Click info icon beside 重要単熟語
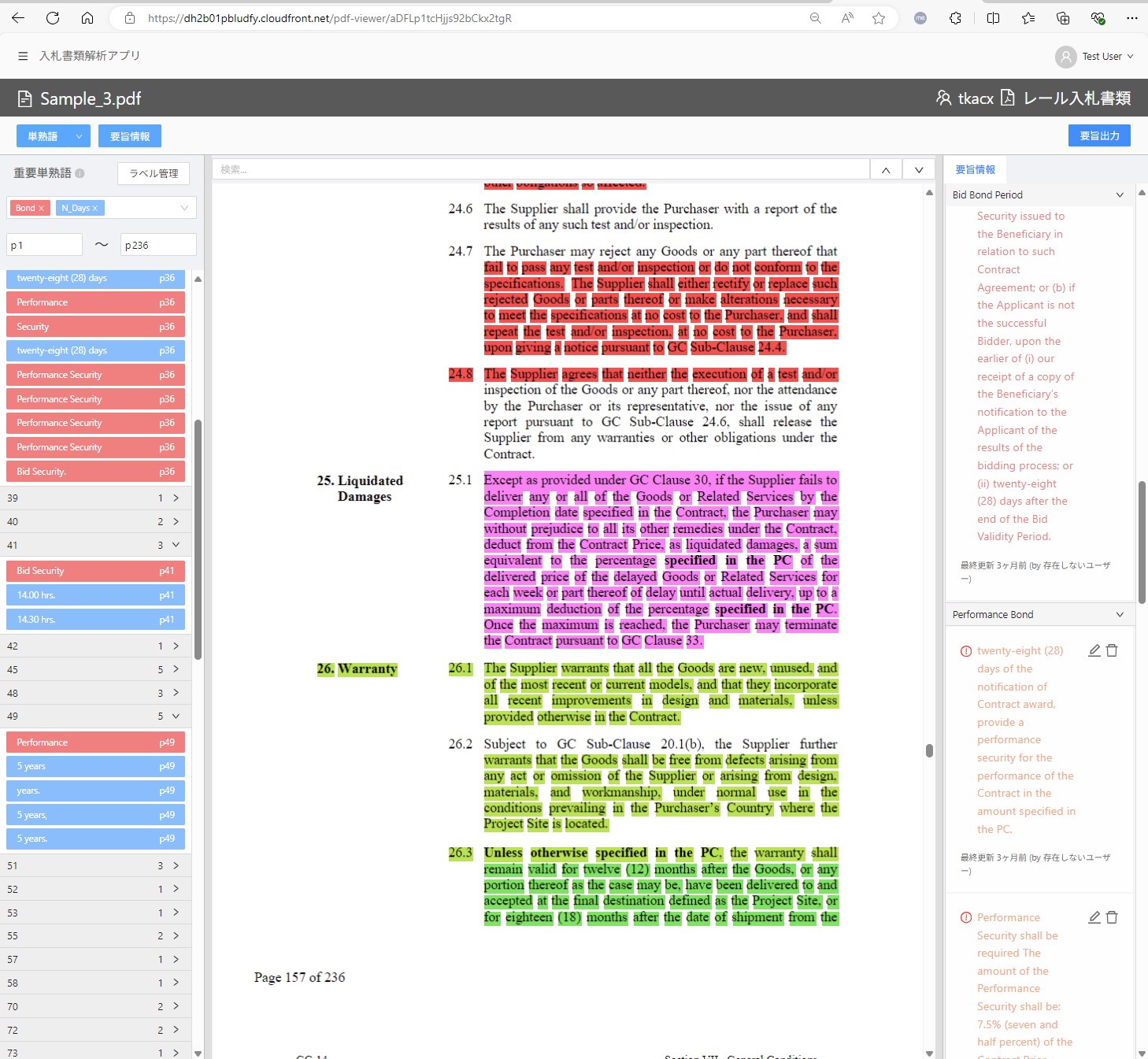 (80, 173)
